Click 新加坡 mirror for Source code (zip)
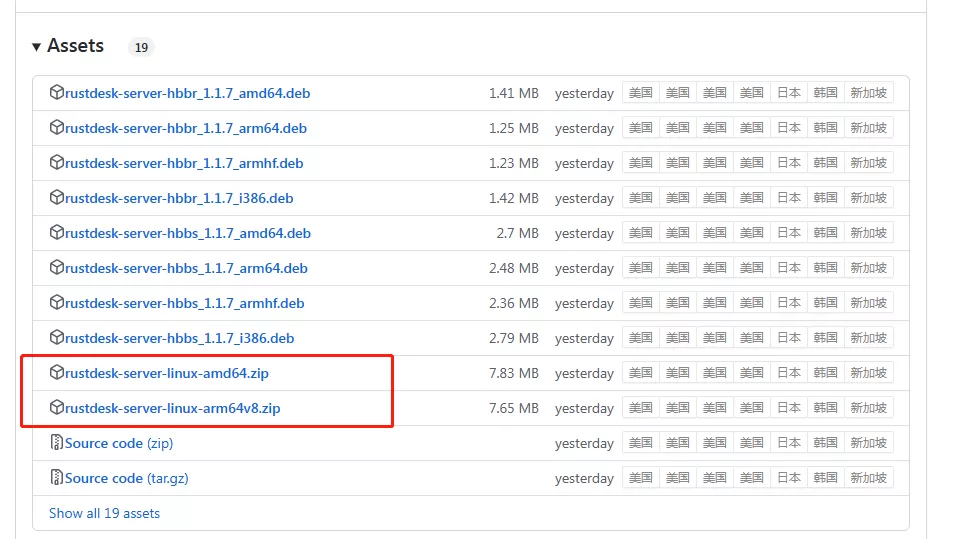974x539 pixels. pos(868,443)
